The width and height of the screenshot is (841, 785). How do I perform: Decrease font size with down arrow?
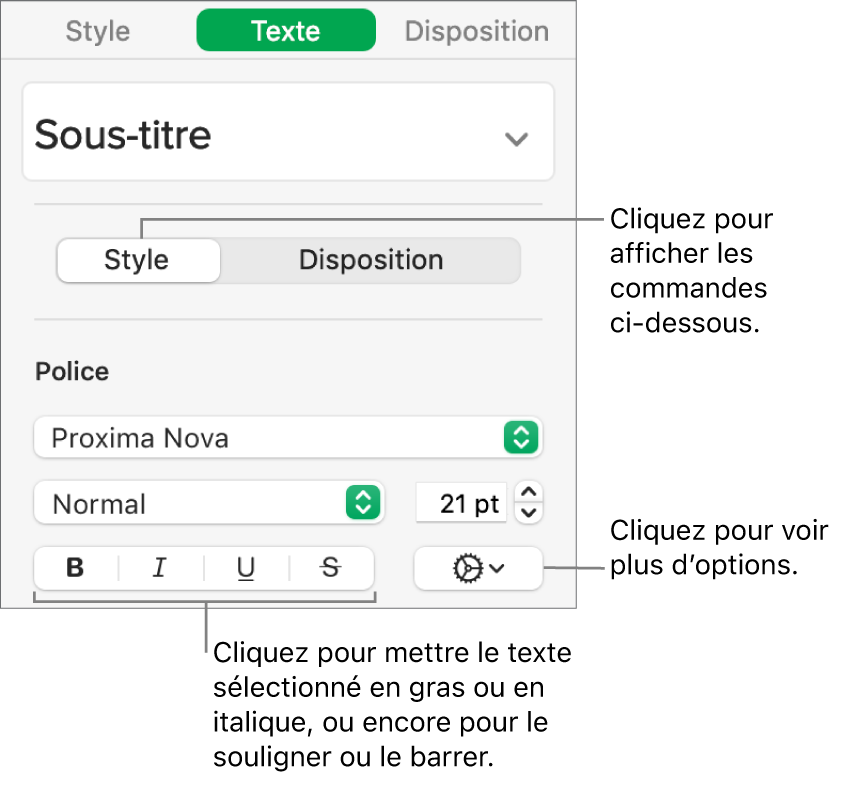[529, 513]
